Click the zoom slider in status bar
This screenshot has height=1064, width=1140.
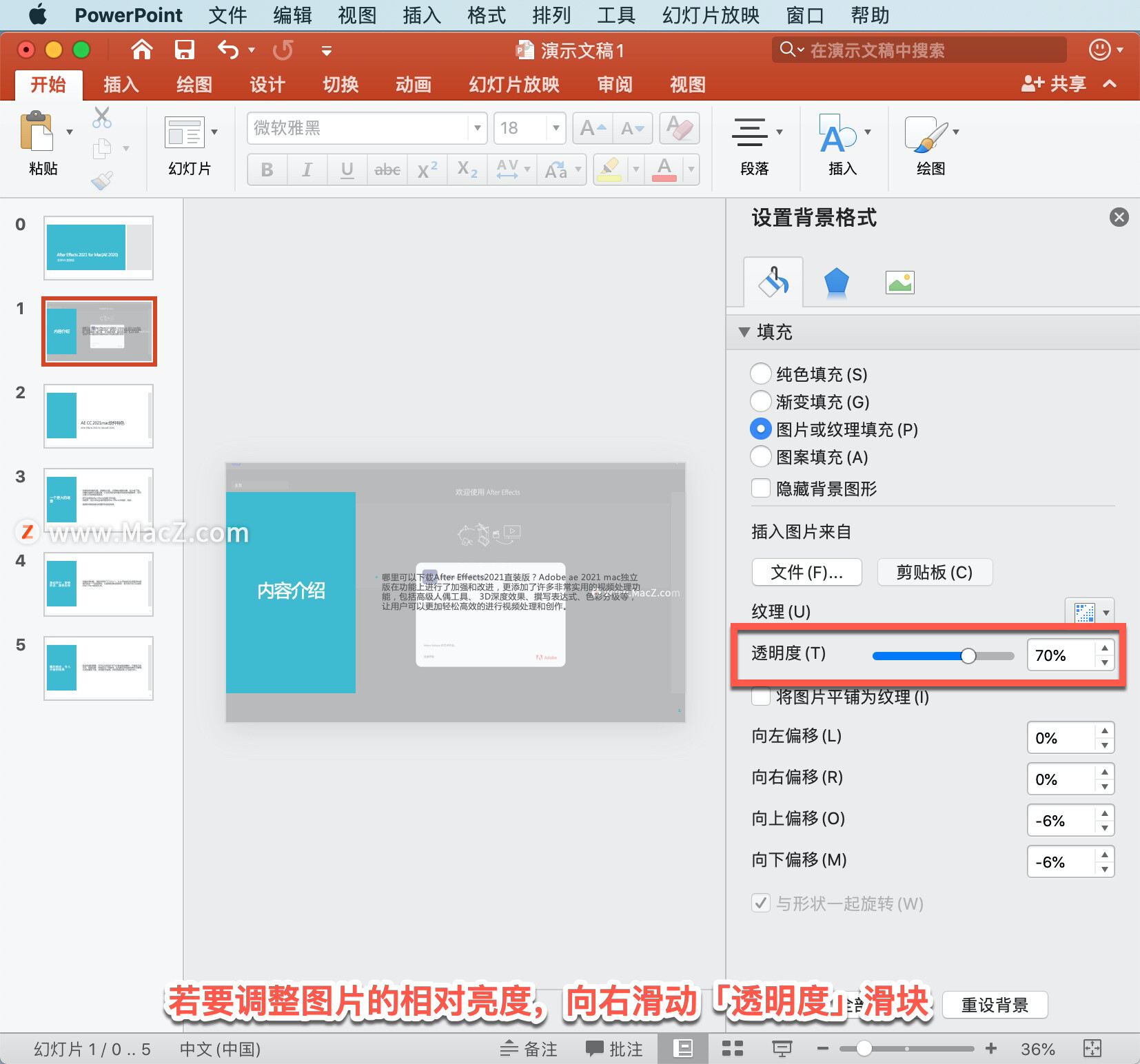(906, 1048)
